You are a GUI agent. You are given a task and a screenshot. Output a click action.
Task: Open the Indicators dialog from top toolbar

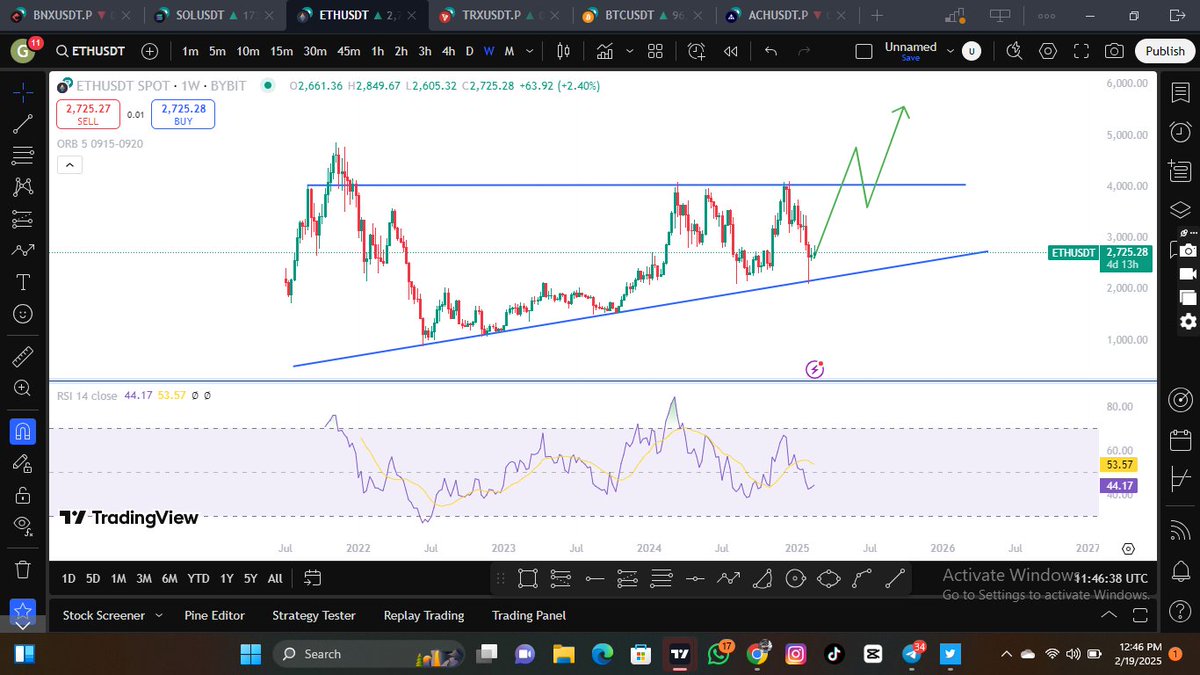click(x=605, y=52)
